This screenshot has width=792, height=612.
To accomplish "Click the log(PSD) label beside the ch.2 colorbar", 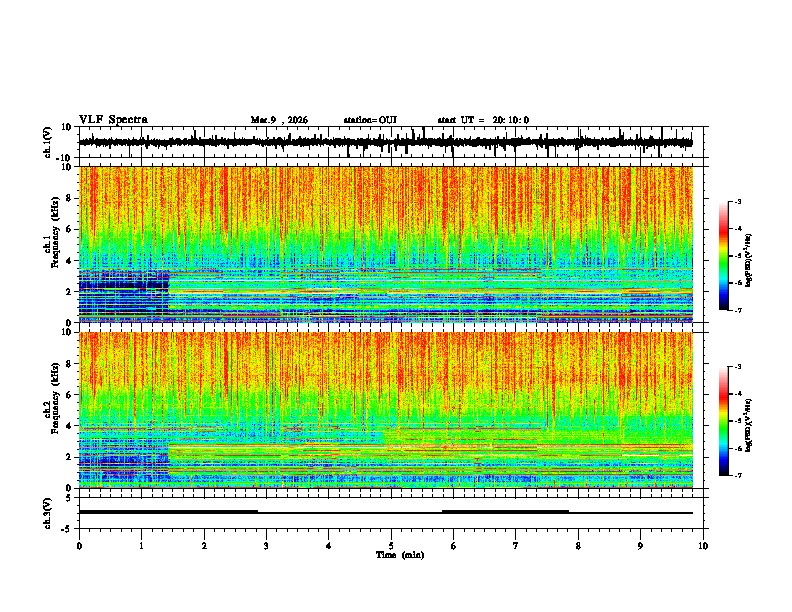I will [x=749, y=425].
